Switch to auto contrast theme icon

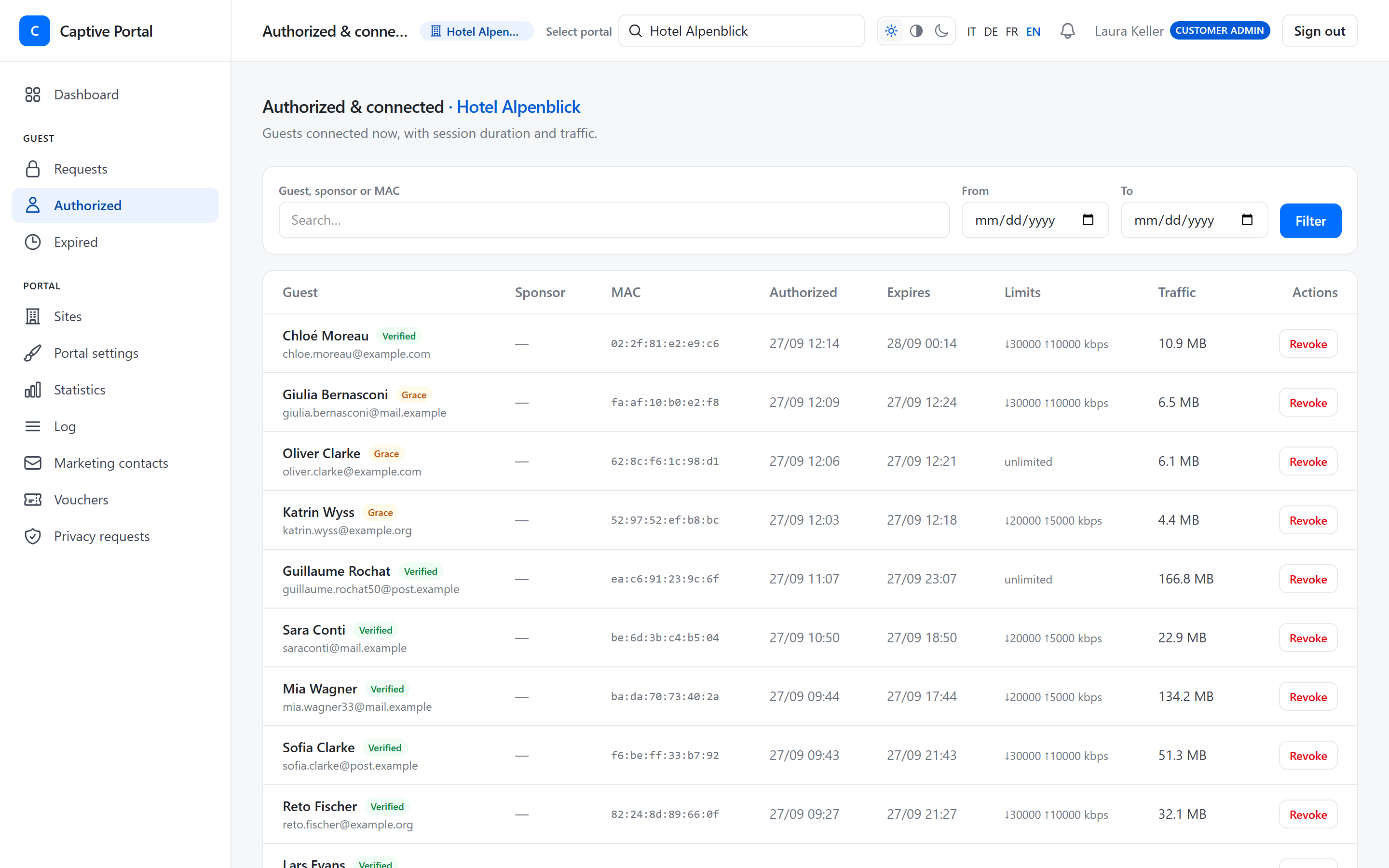click(x=916, y=31)
